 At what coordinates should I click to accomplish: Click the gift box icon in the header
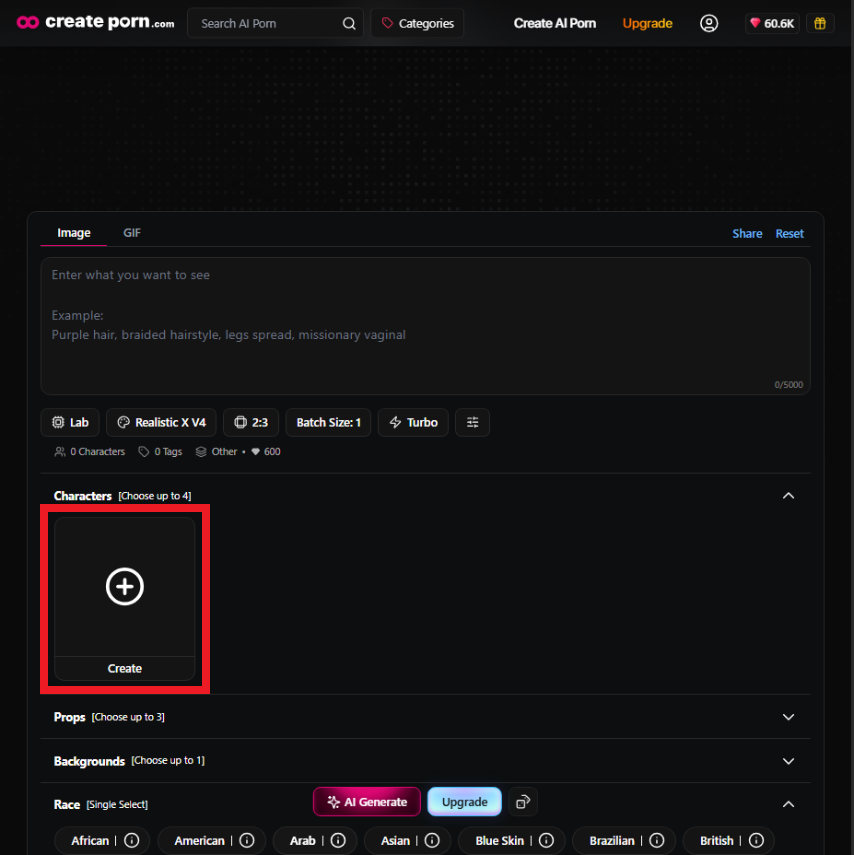coord(820,23)
